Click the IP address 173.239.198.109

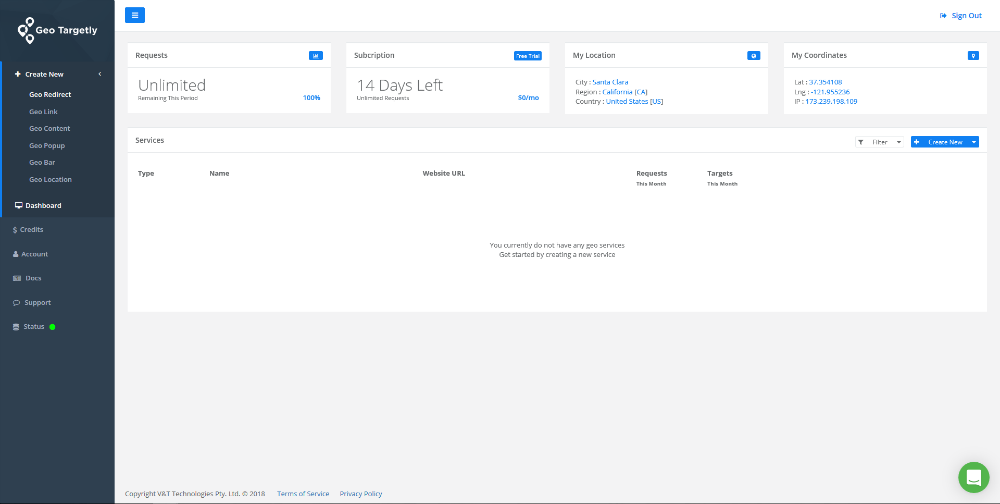pos(831,101)
